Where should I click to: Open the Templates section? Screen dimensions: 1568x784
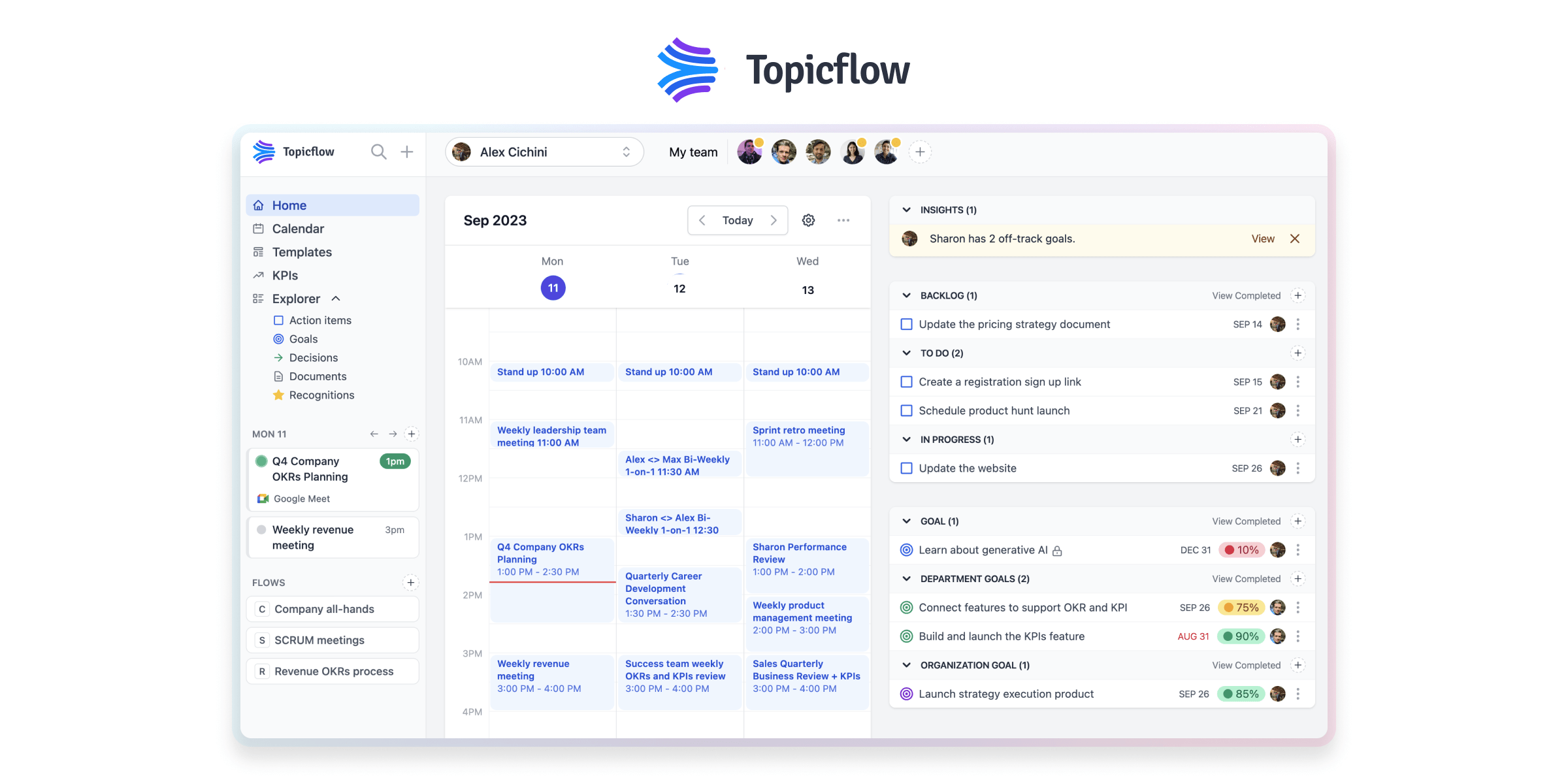click(301, 252)
